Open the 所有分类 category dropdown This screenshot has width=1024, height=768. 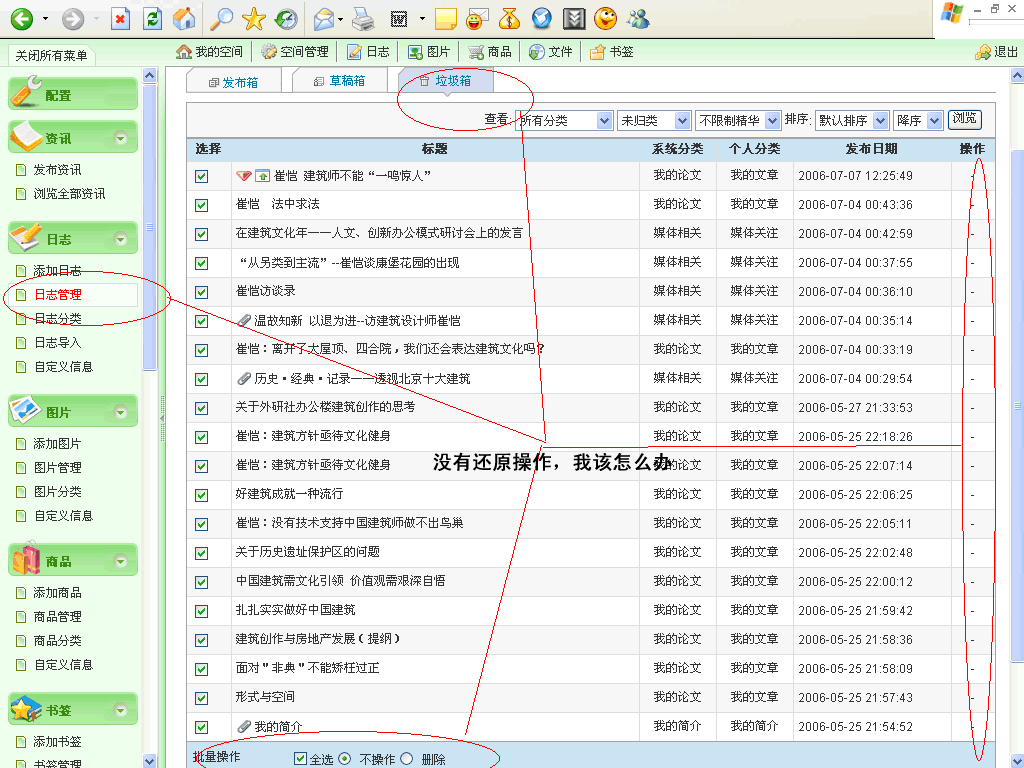pyautogui.click(x=564, y=120)
